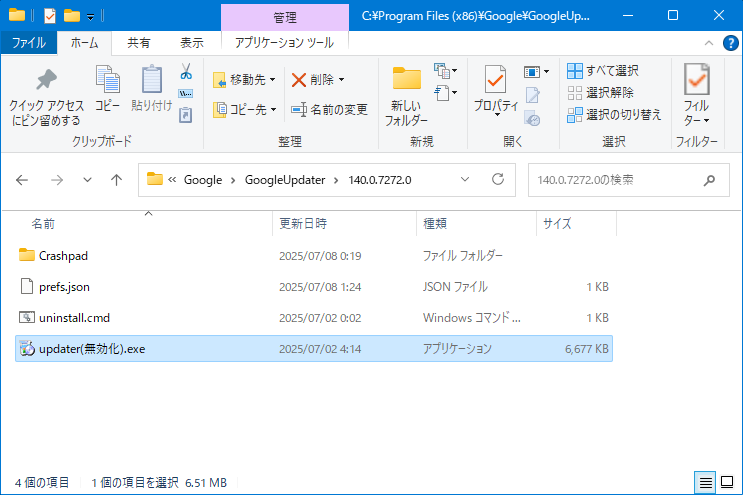Click the Paste clipboard icon

152,79
